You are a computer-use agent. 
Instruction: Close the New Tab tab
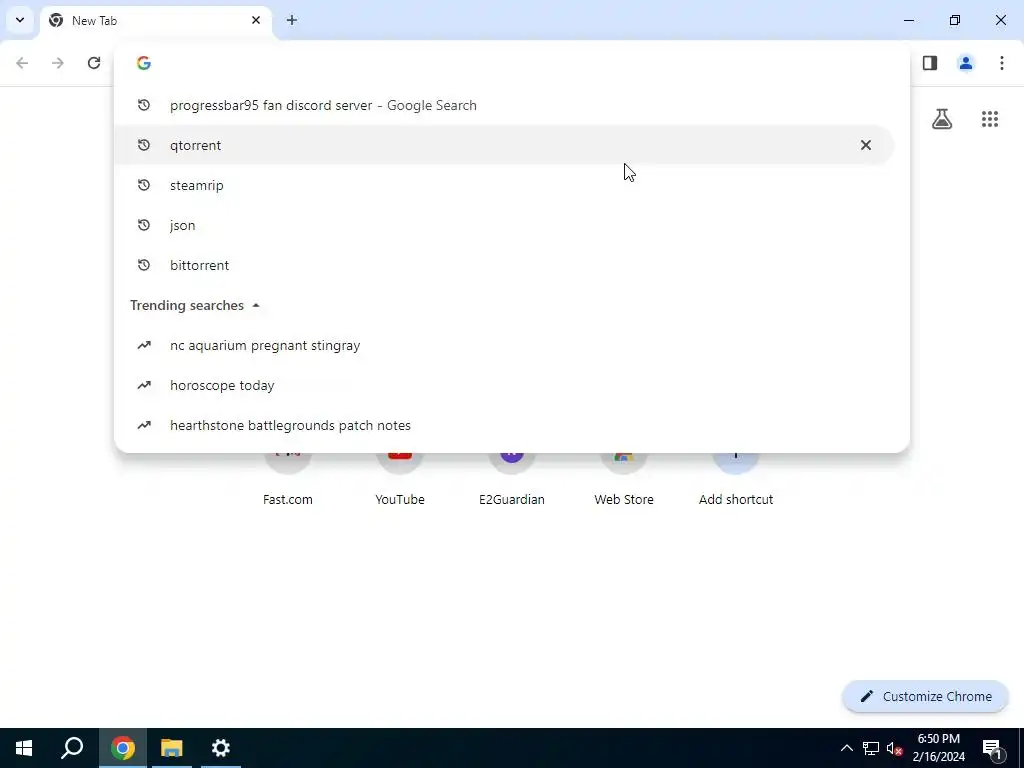click(x=256, y=20)
